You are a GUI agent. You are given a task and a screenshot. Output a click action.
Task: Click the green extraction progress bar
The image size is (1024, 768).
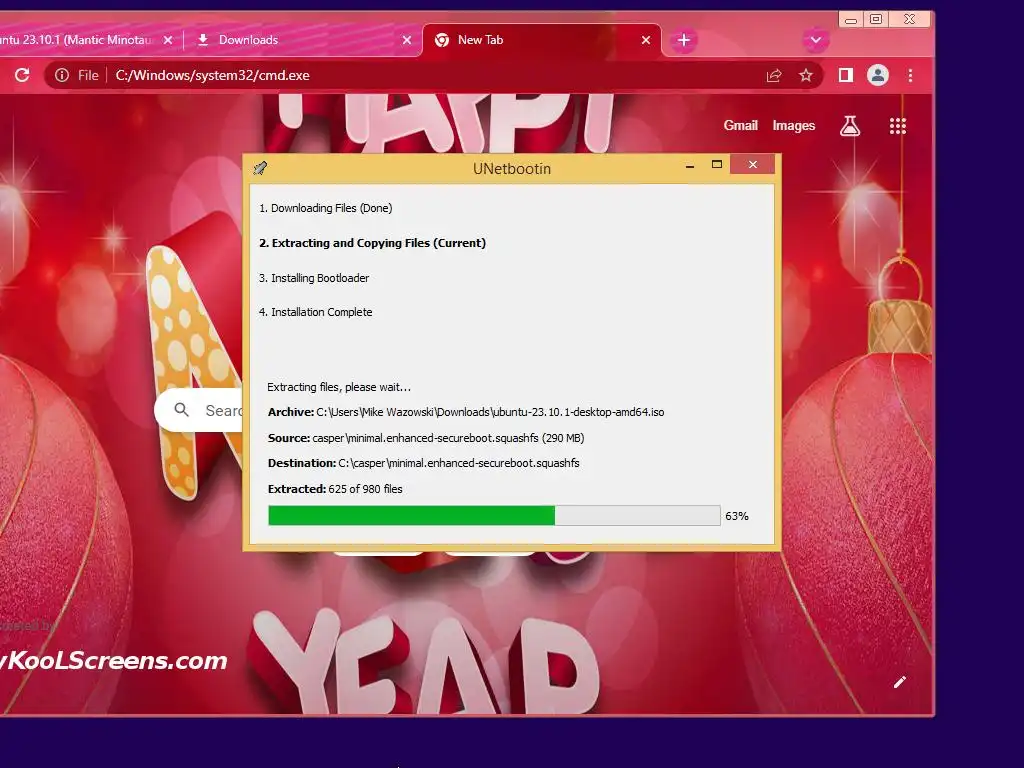click(494, 515)
